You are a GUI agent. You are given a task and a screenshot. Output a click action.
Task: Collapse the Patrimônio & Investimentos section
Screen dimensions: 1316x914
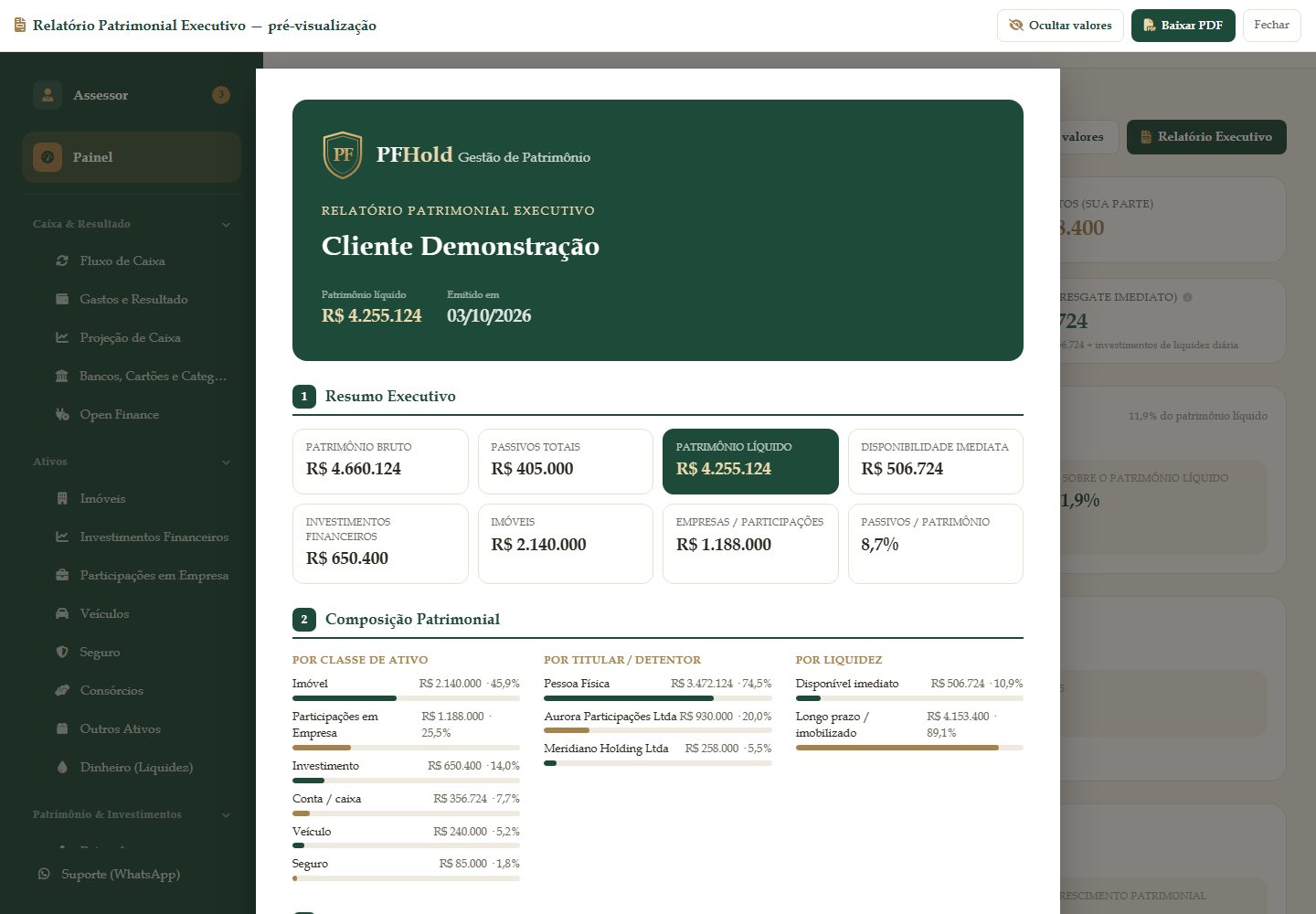[226, 814]
